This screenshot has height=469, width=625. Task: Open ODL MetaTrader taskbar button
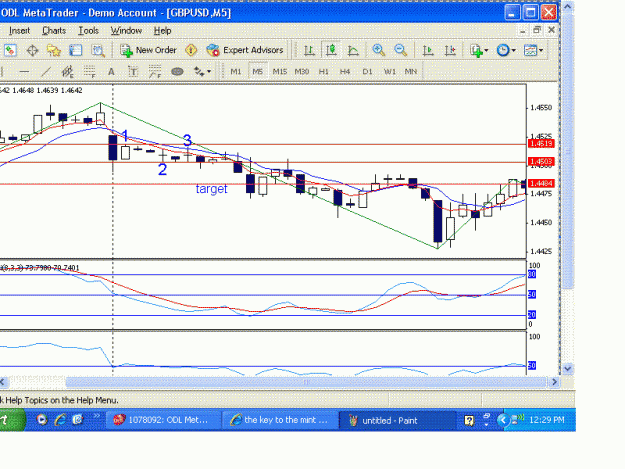point(163,420)
